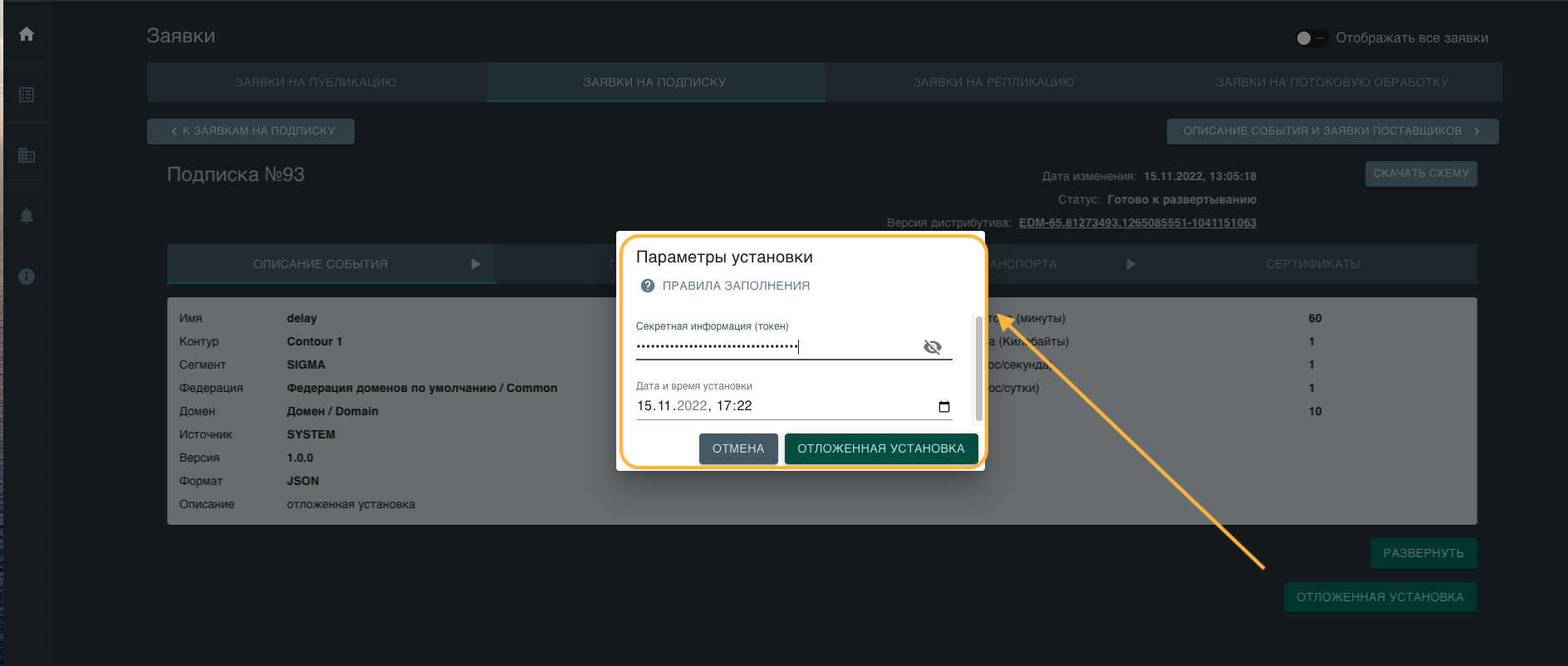Expand the arrow next to 'Описание события'
The width and height of the screenshot is (1568, 666).
(x=476, y=264)
